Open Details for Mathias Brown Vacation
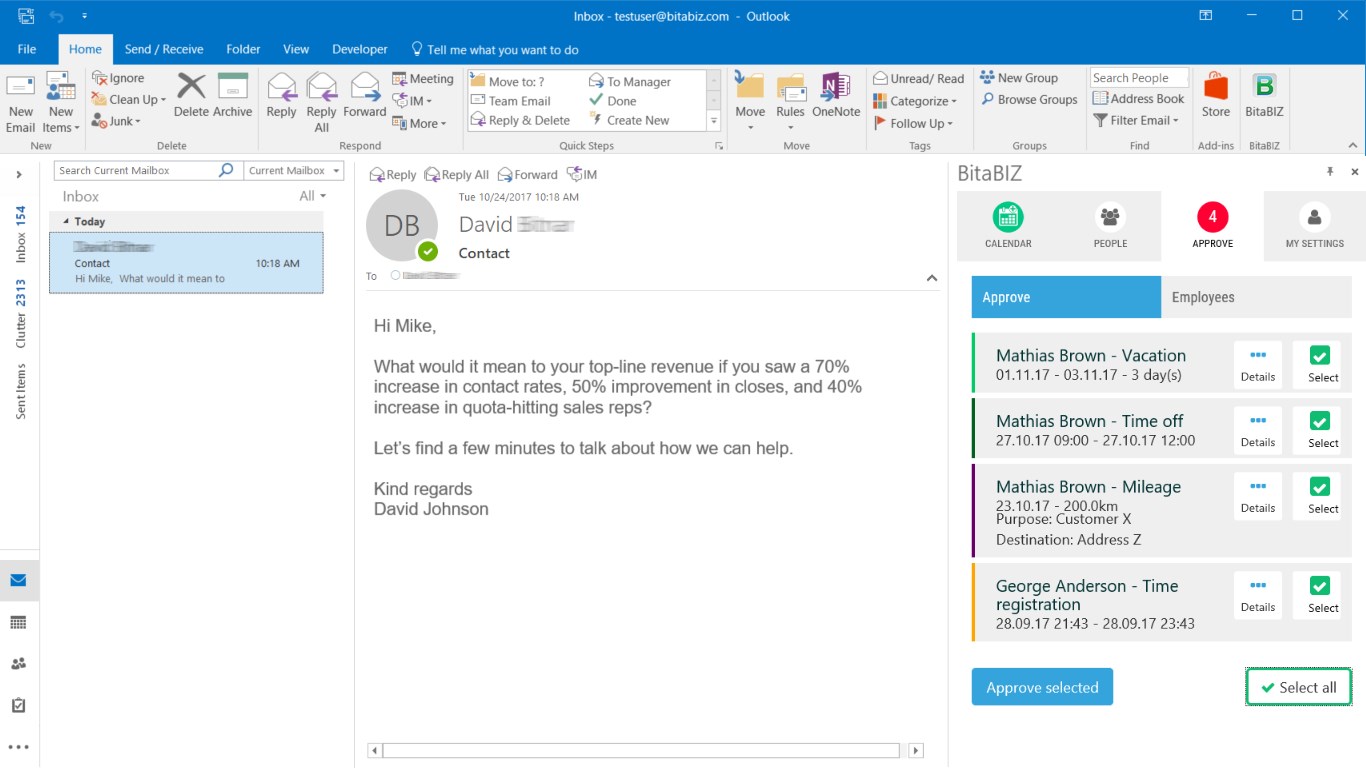The height and width of the screenshot is (768, 1366). coord(1258,363)
